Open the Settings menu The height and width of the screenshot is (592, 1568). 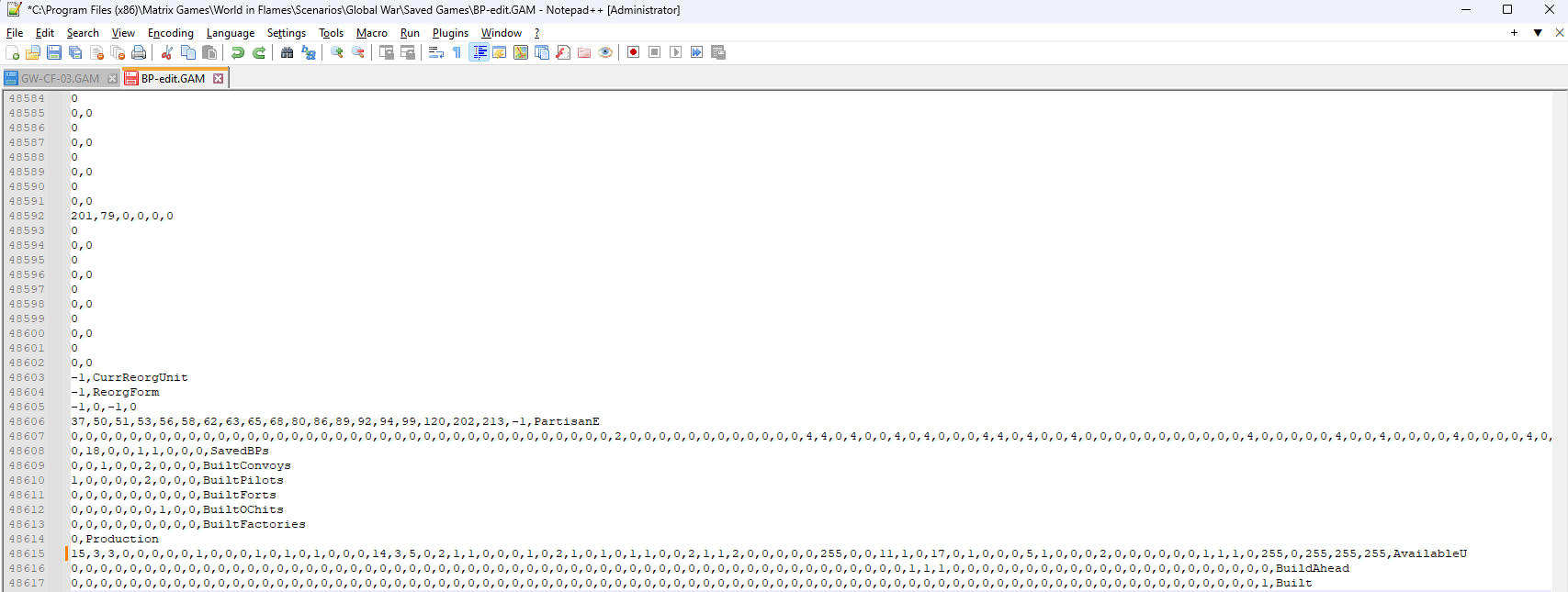point(287,33)
